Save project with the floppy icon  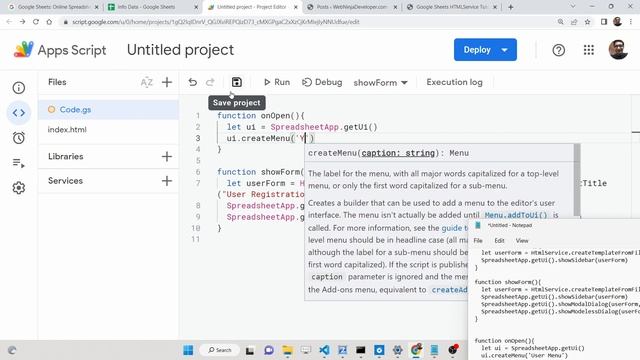[236, 82]
